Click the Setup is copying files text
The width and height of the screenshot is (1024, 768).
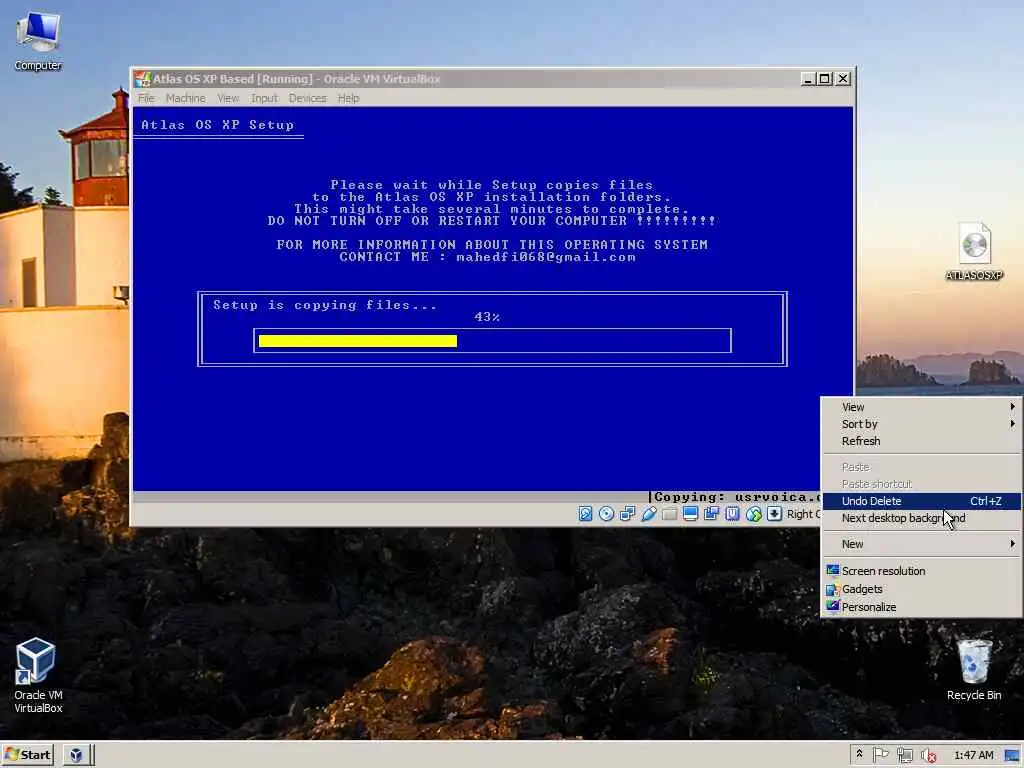[325, 305]
